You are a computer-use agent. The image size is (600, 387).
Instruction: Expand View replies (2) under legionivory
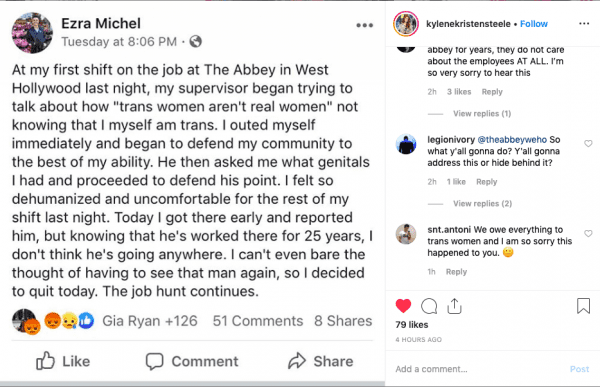pos(482,203)
